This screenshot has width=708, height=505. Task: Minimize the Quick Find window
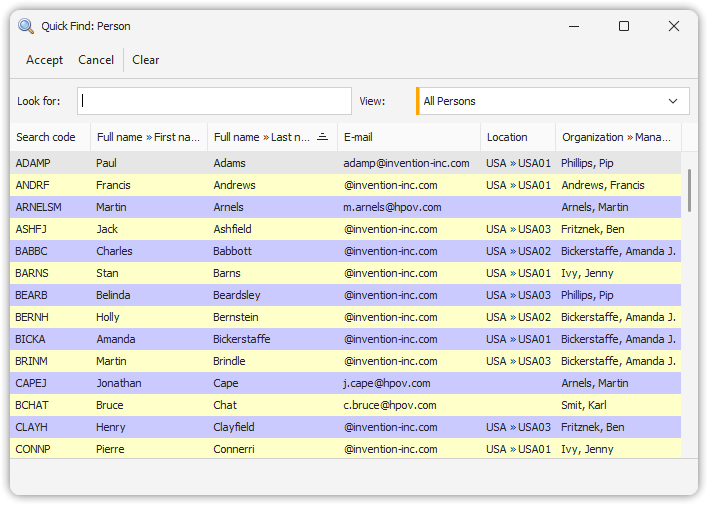point(575,26)
